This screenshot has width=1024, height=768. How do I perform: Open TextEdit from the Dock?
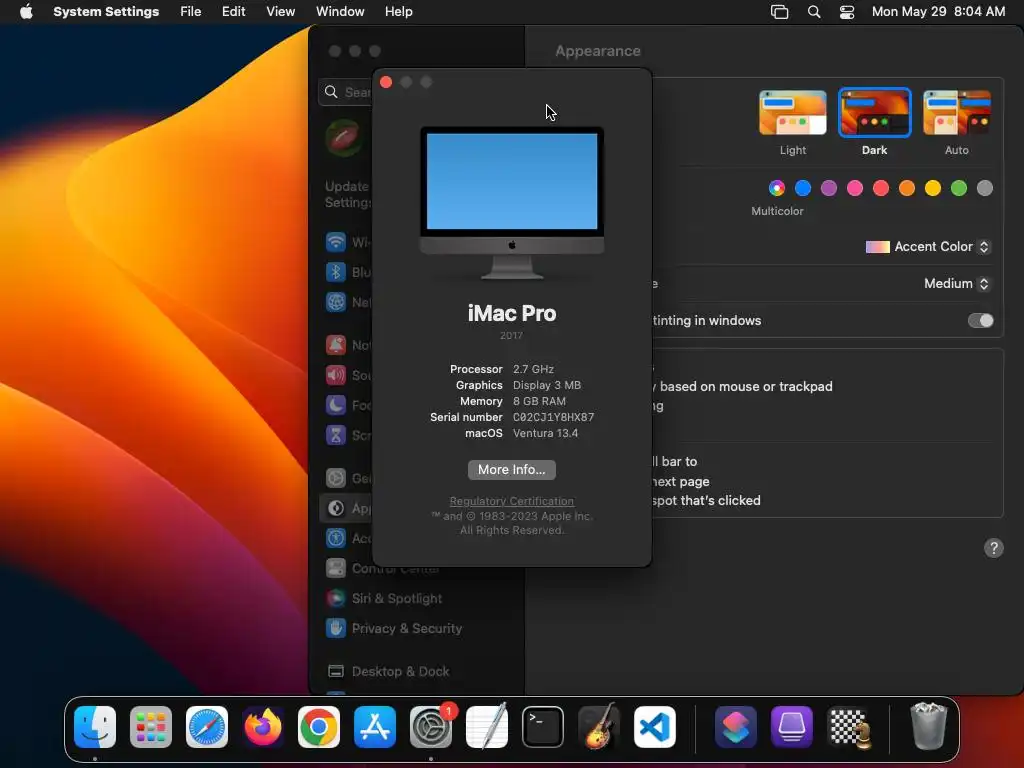tap(487, 726)
